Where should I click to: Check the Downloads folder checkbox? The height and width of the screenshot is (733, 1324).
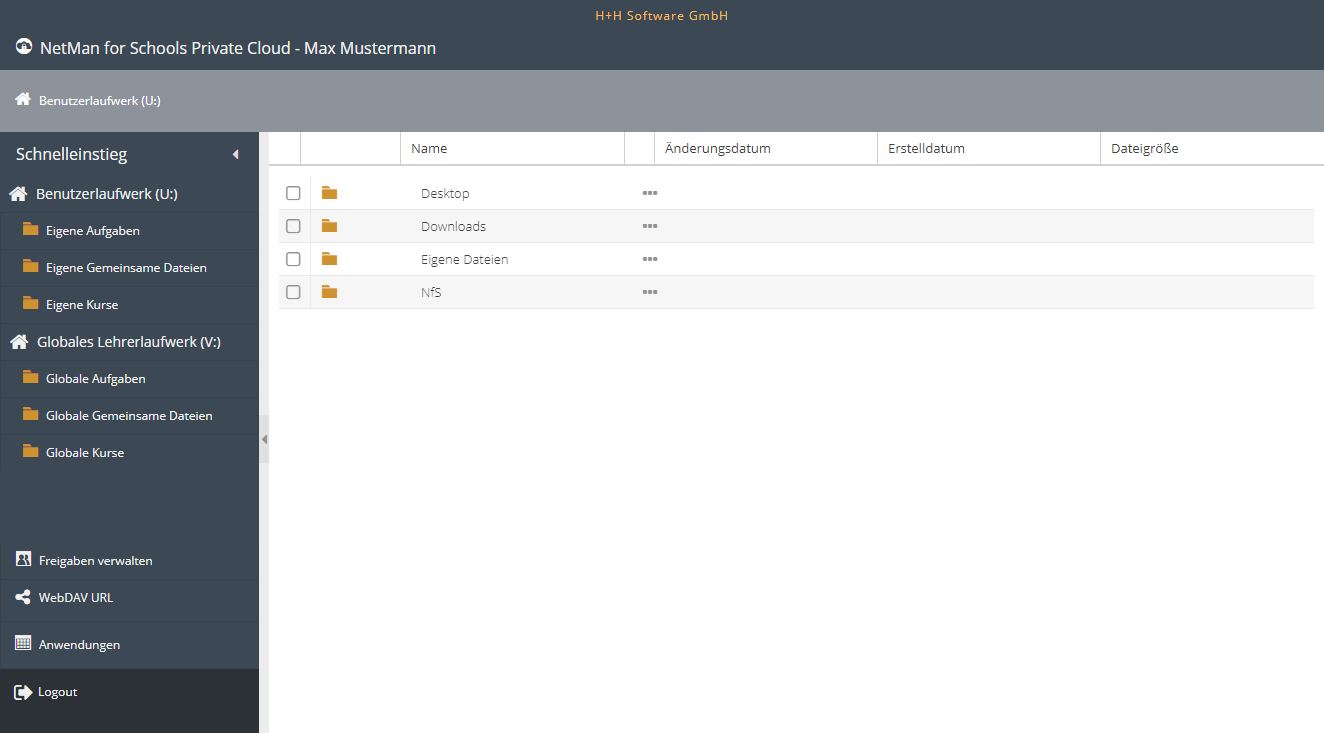coord(293,226)
